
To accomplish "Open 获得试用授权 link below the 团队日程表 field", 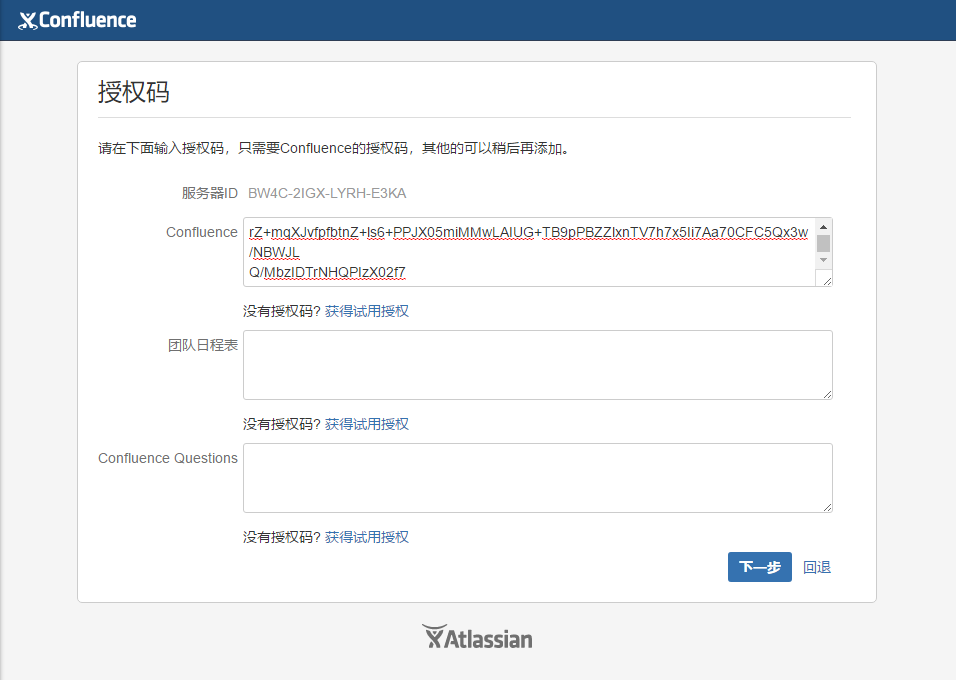I will tap(366, 424).
